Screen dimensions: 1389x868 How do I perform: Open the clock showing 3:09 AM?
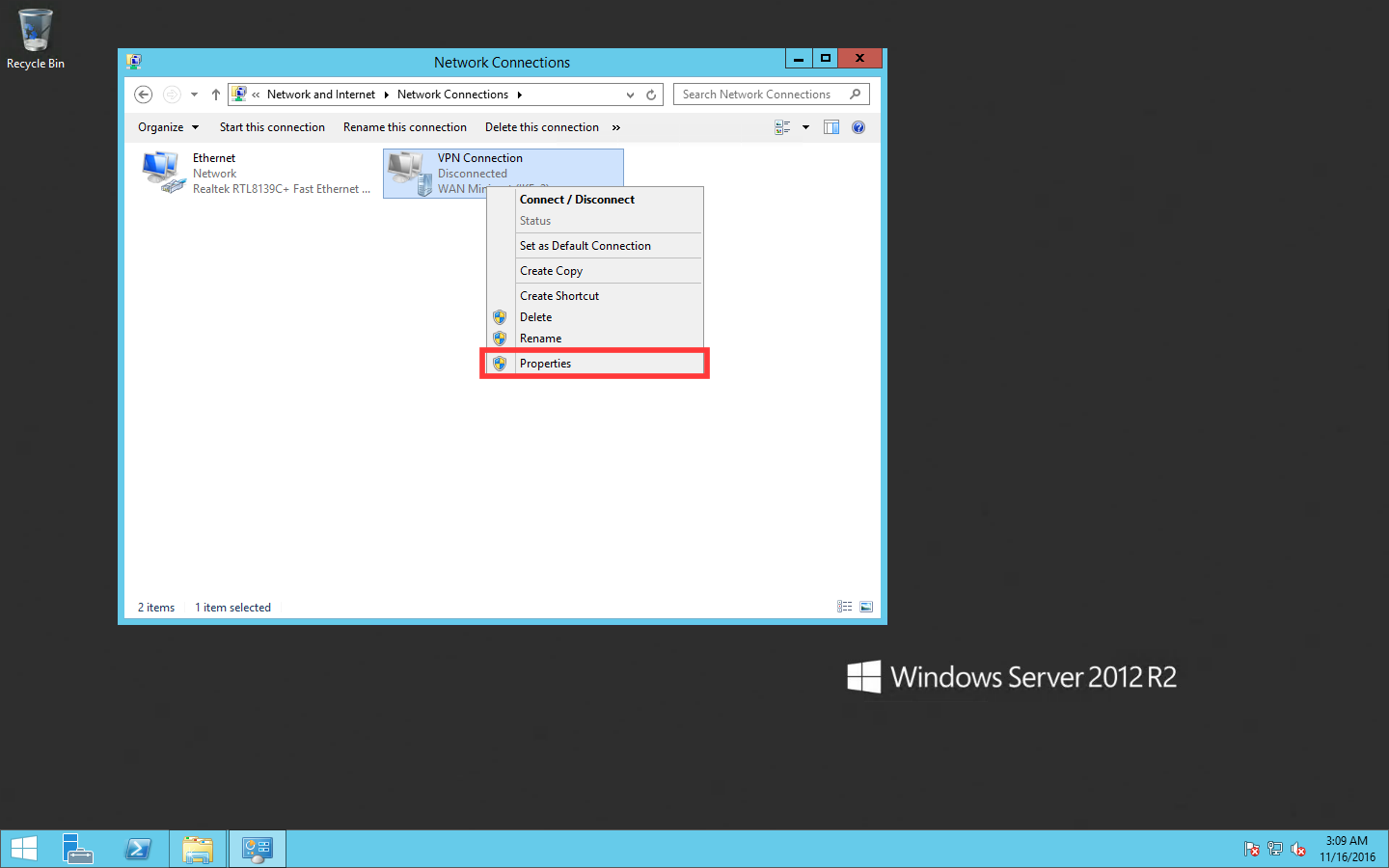point(1348,849)
